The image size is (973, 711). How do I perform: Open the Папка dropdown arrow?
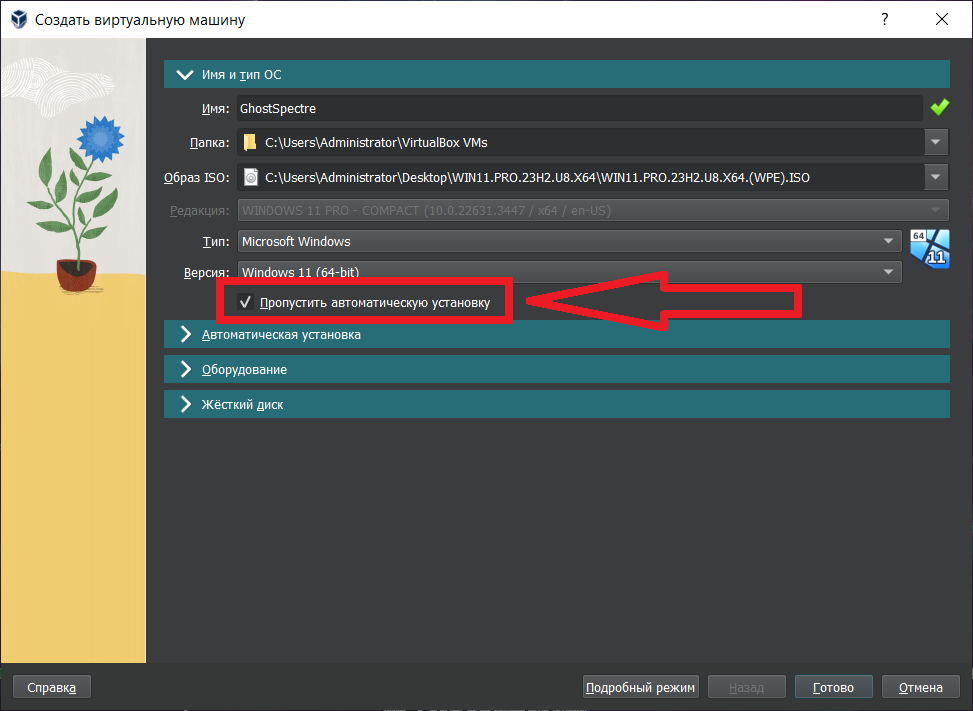pyautogui.click(x=936, y=143)
